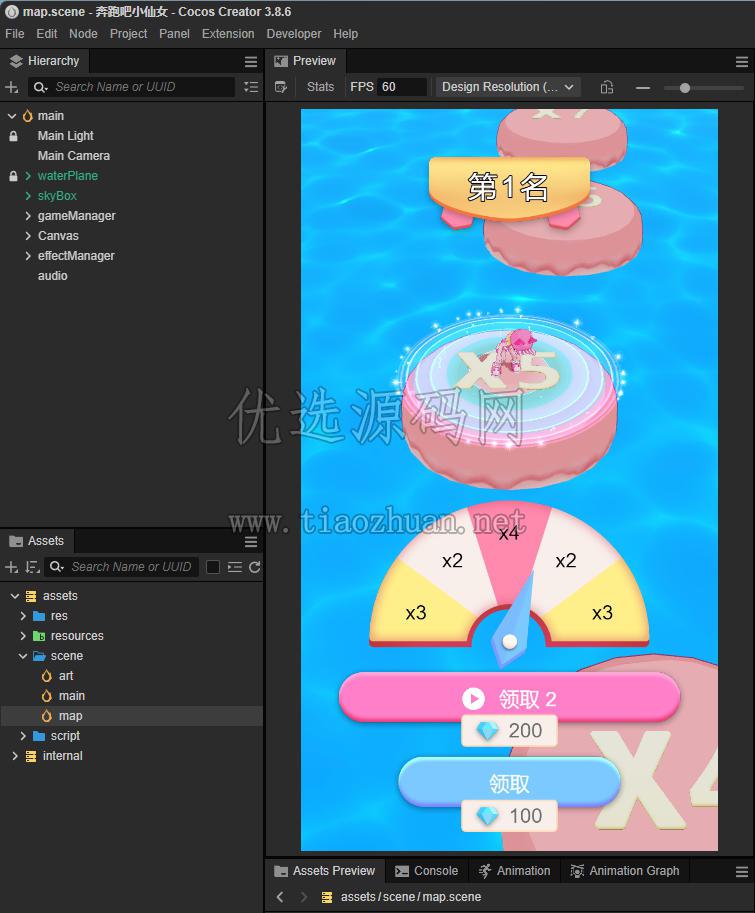Expand the effectManager node
This screenshot has height=913, width=755.
(28, 256)
